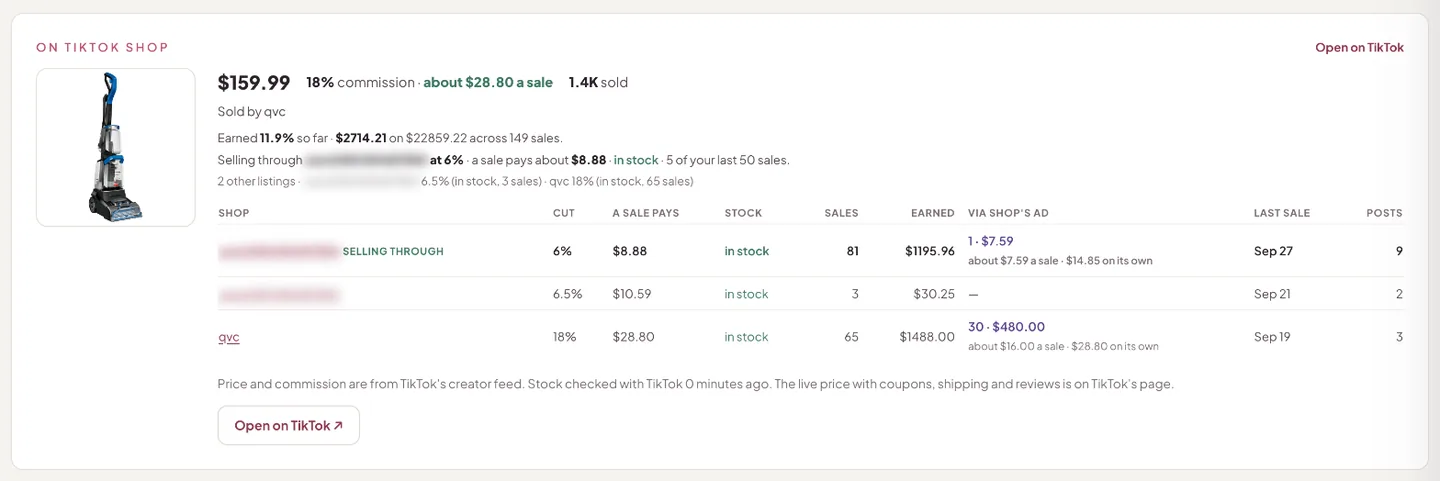Click the '1 · $7.59' shop ad link
This screenshot has width=1440, height=481.
[991, 241]
